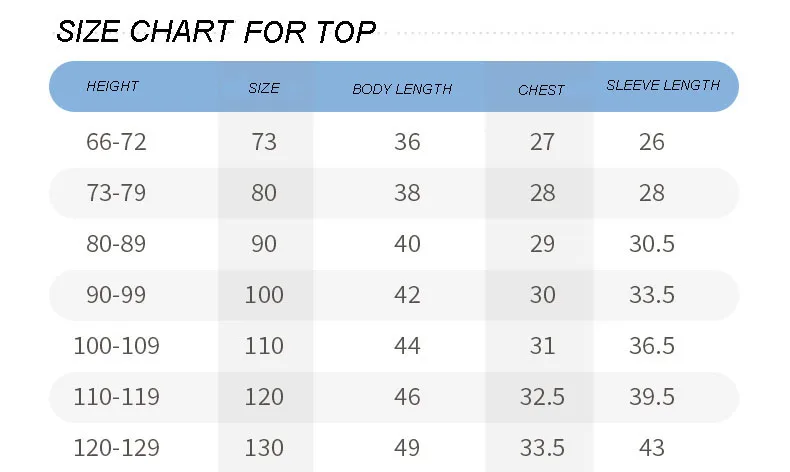790x472 pixels.
Task: Click the SLEEVE LENGTH column header
Action: click(663, 85)
